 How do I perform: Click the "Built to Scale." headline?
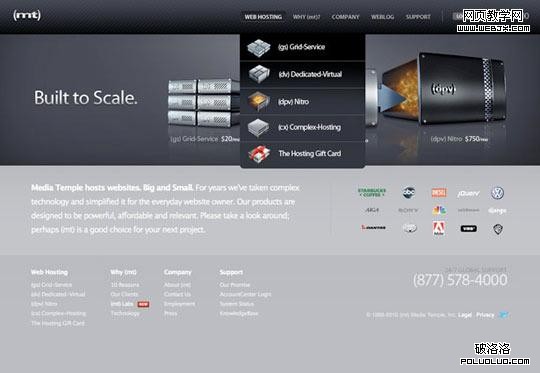point(86,97)
